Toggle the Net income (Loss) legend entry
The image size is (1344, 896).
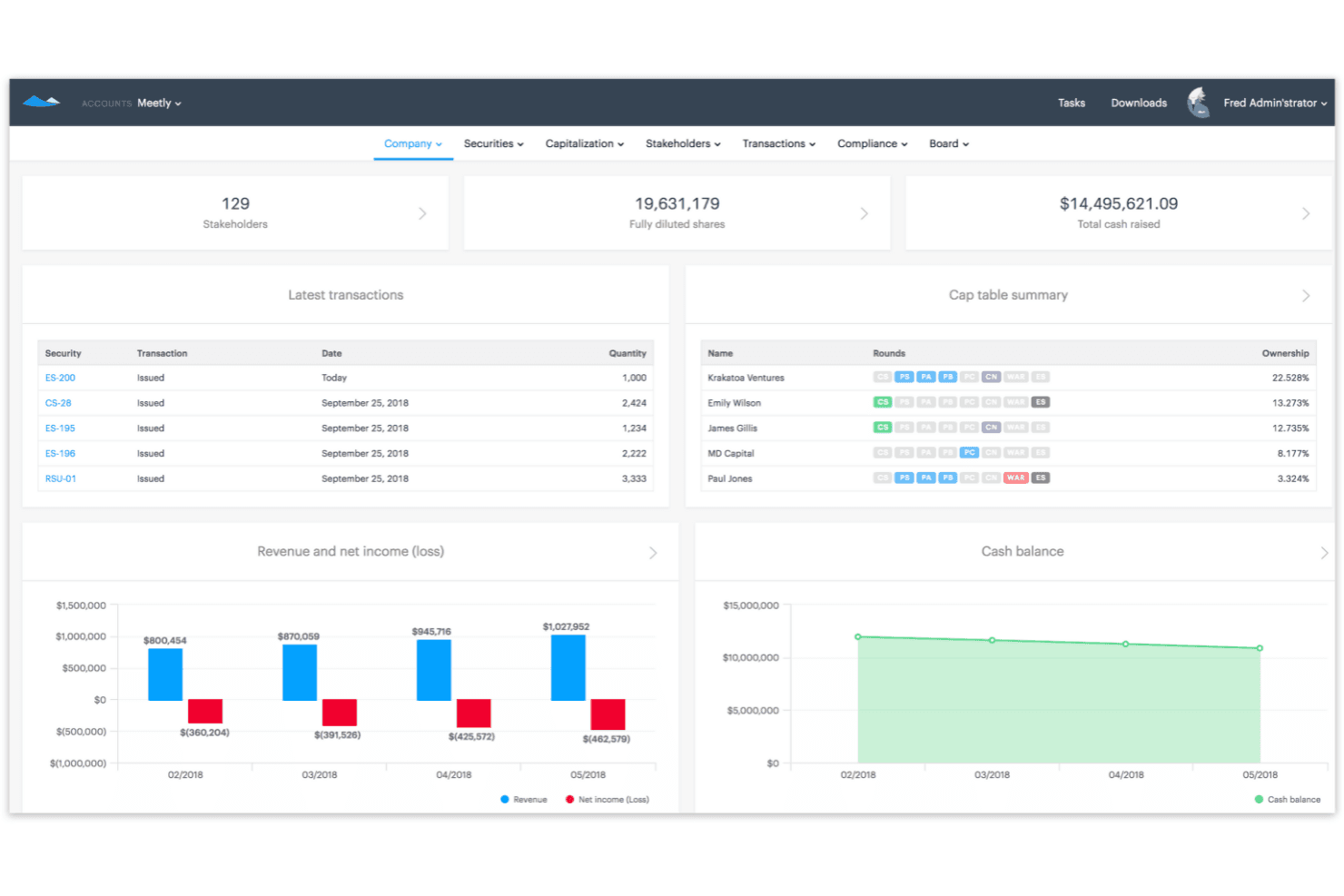point(608,800)
